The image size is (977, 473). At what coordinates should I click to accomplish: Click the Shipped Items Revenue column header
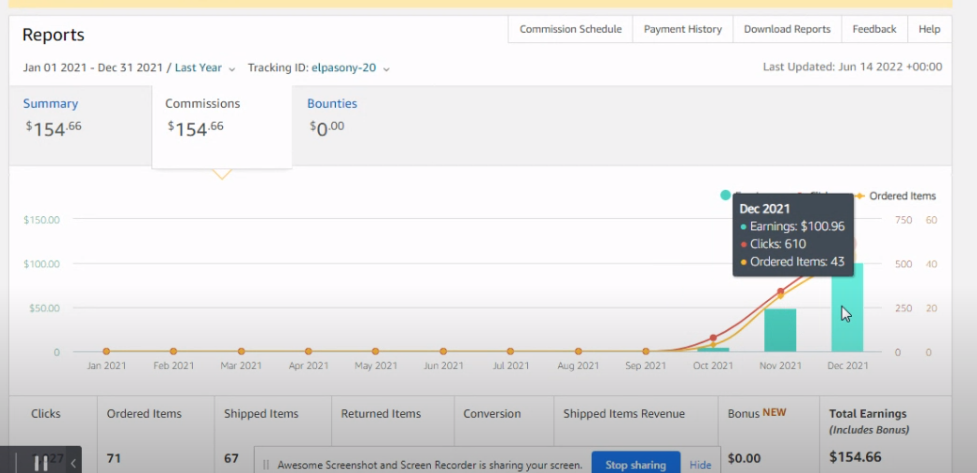[x=624, y=414]
